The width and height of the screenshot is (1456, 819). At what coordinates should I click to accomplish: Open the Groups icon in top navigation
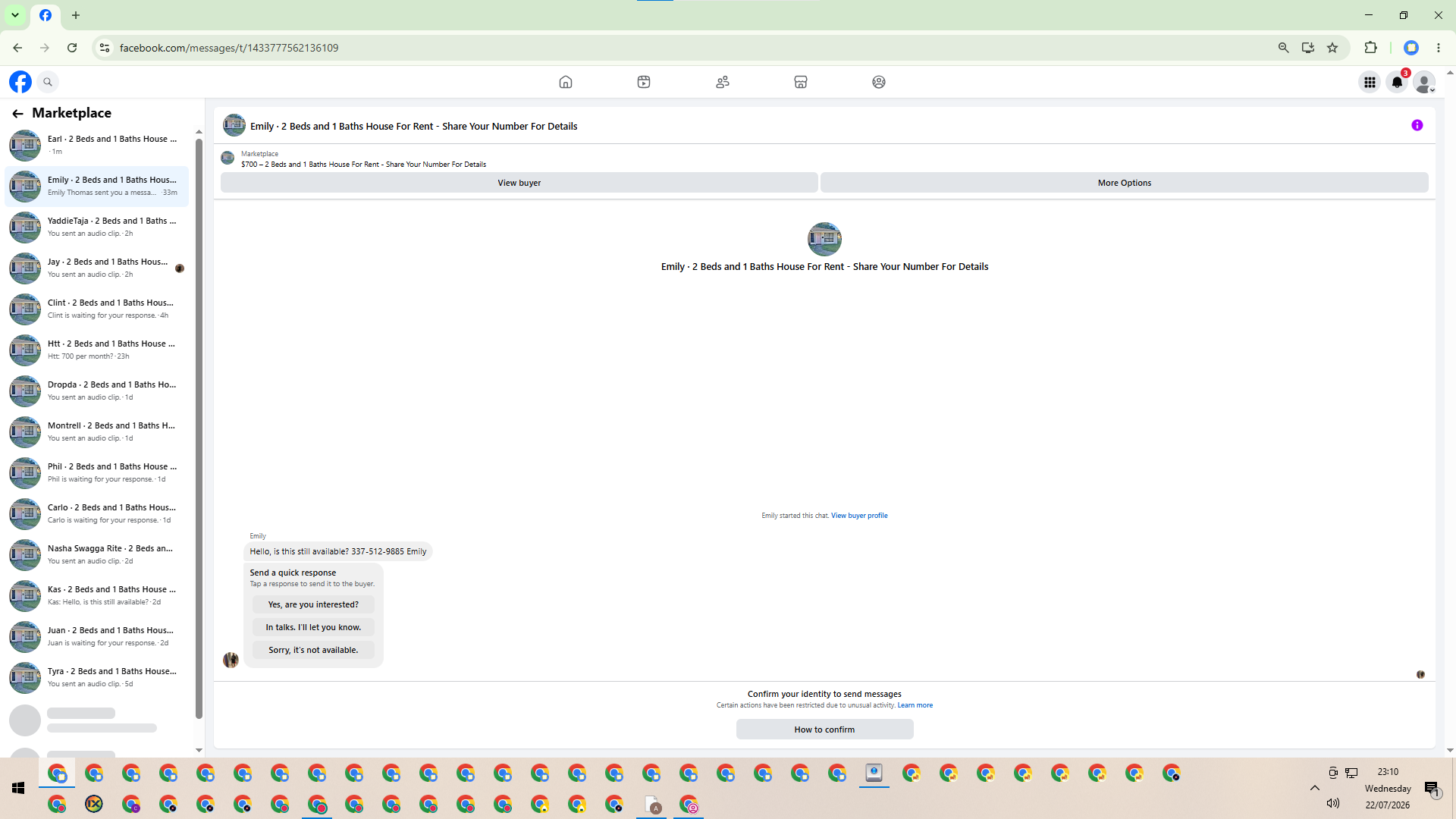(879, 82)
